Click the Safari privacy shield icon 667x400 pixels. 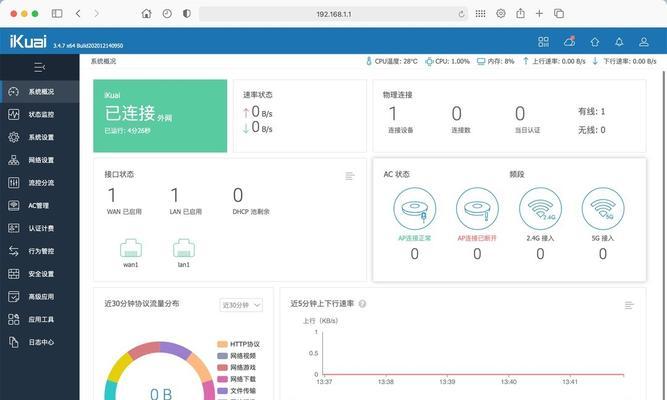(187, 14)
